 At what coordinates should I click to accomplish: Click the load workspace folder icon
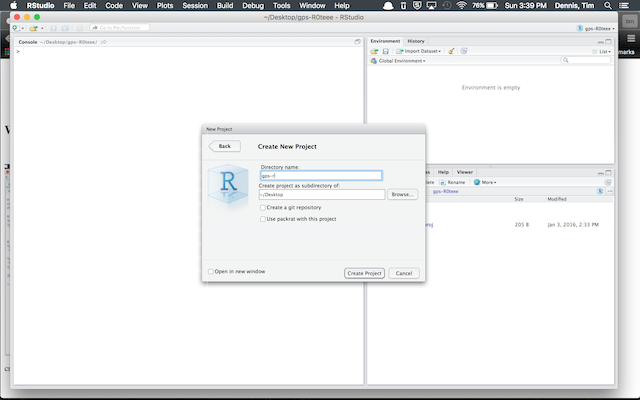point(374,51)
